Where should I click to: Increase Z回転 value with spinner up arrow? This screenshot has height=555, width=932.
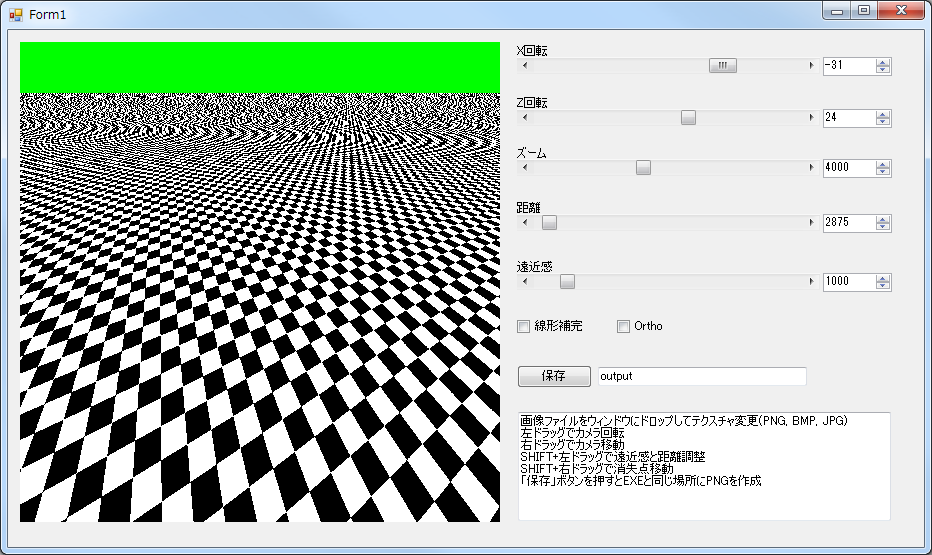click(883, 114)
